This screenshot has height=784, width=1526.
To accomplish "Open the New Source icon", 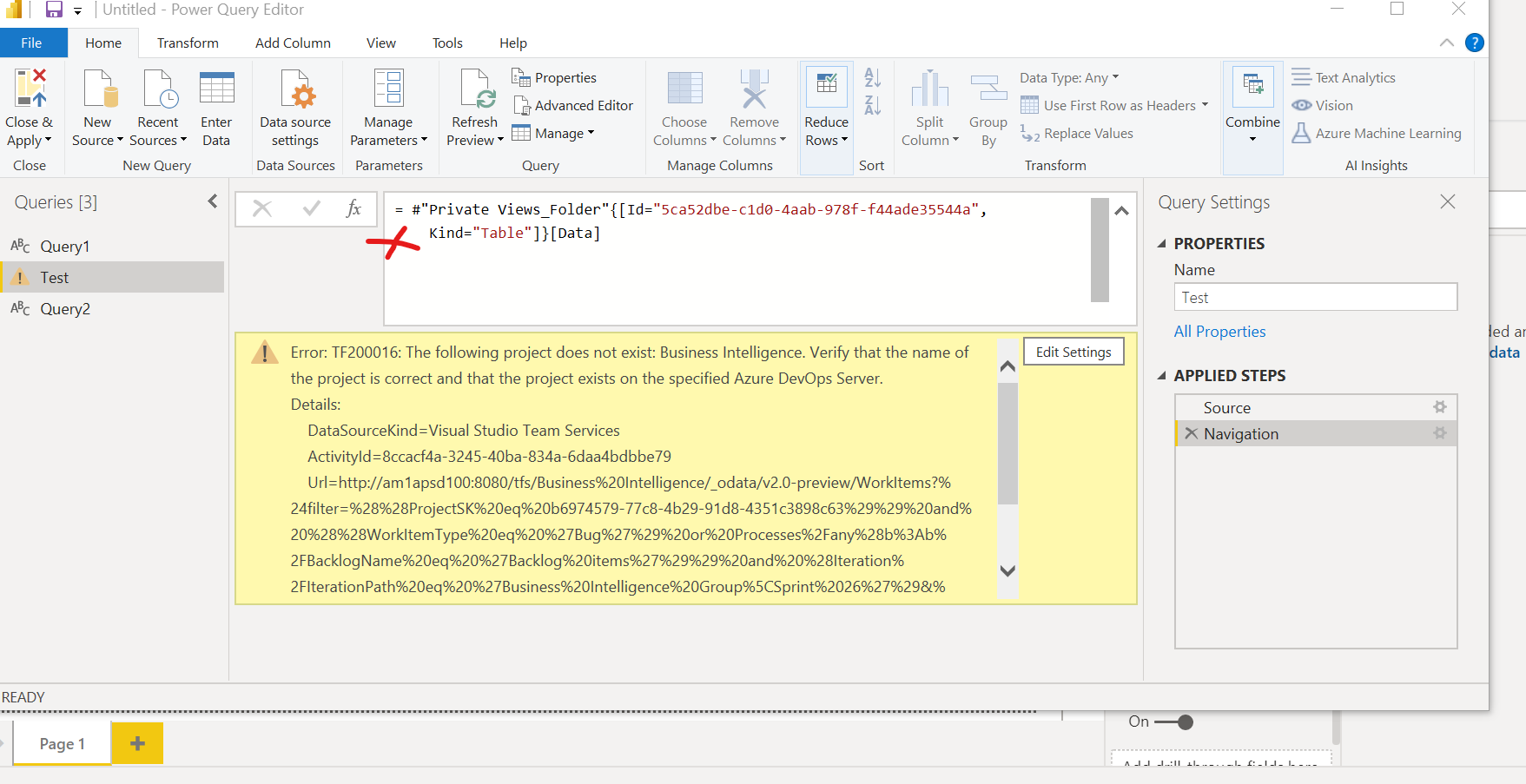I will pyautogui.click(x=99, y=89).
